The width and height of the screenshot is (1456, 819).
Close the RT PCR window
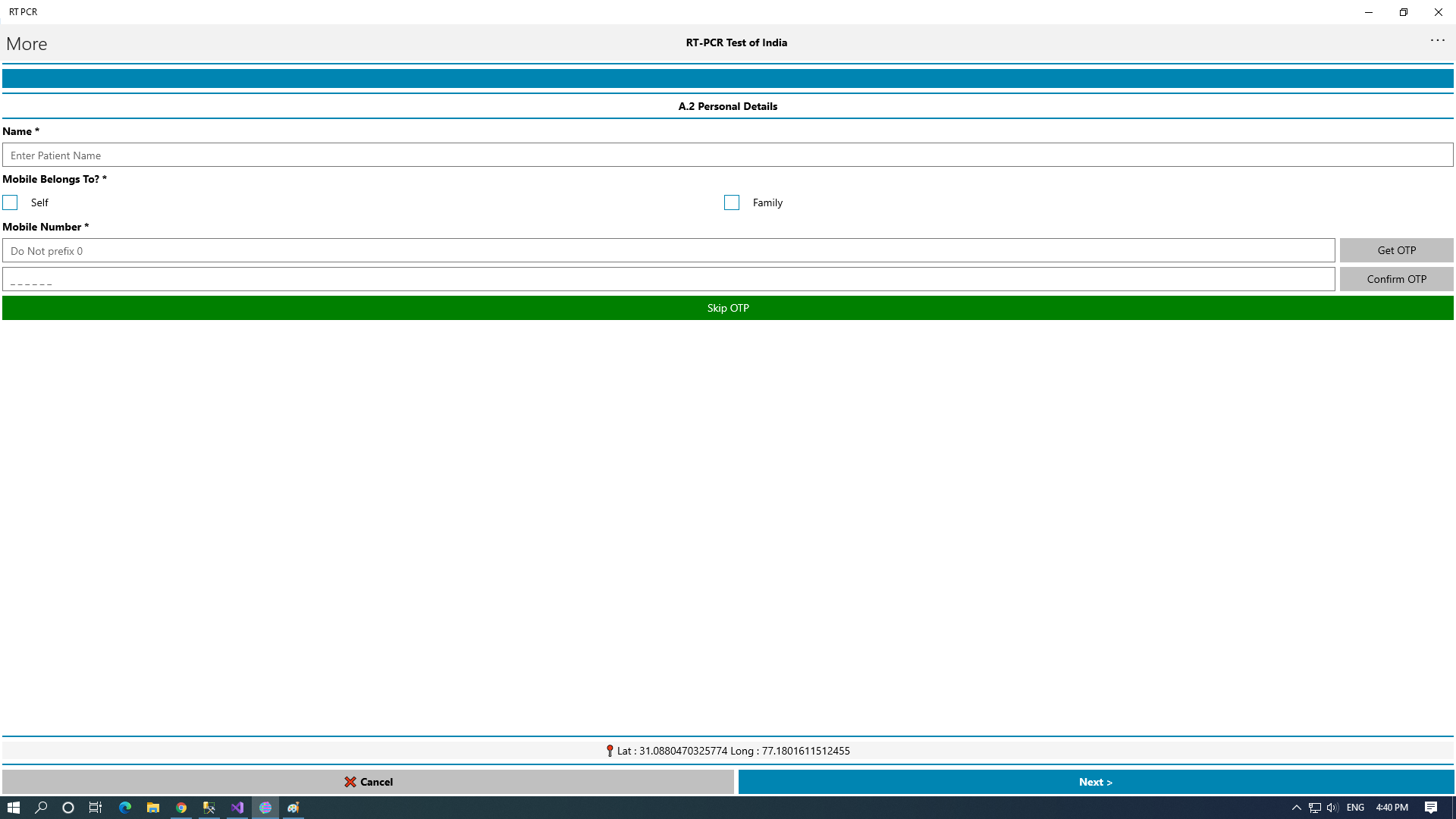click(x=1439, y=12)
